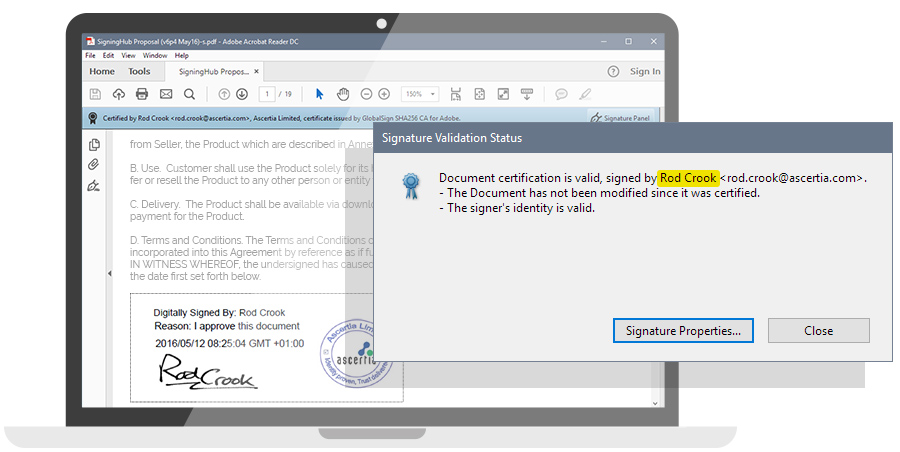Image resolution: width=900 pixels, height=452 pixels.
Task: Go to previous page arrow
Action: [224, 94]
